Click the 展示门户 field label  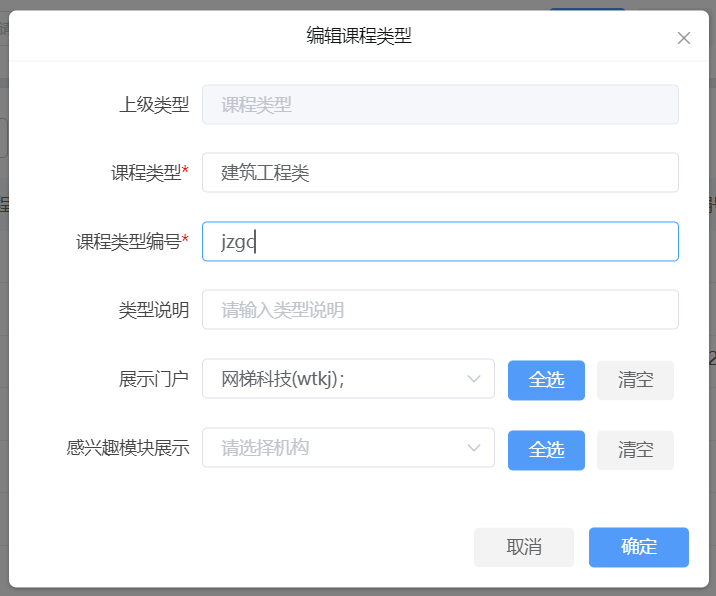click(154, 379)
